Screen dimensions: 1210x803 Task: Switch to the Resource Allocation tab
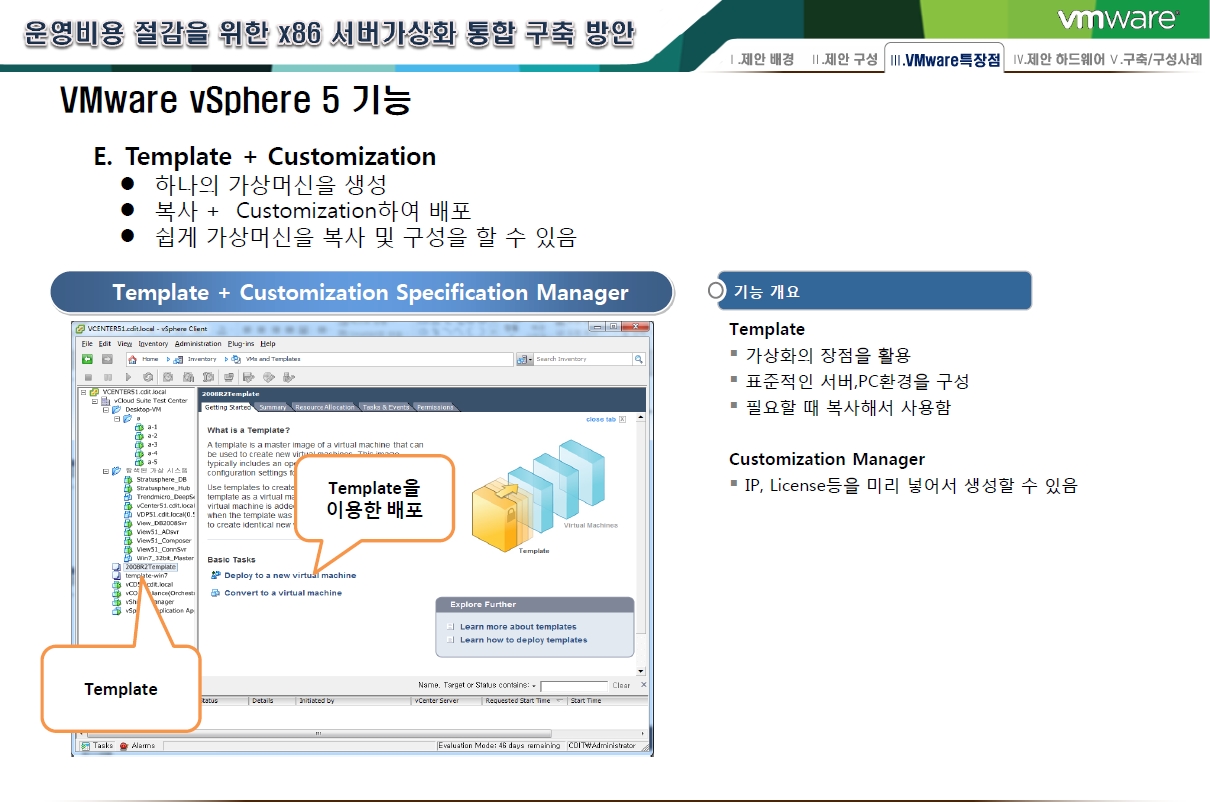tap(324, 407)
